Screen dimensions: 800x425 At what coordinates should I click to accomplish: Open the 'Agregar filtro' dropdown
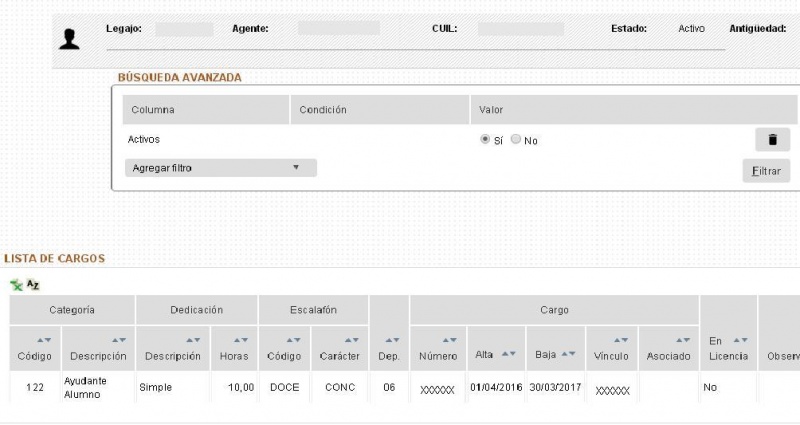[220, 168]
